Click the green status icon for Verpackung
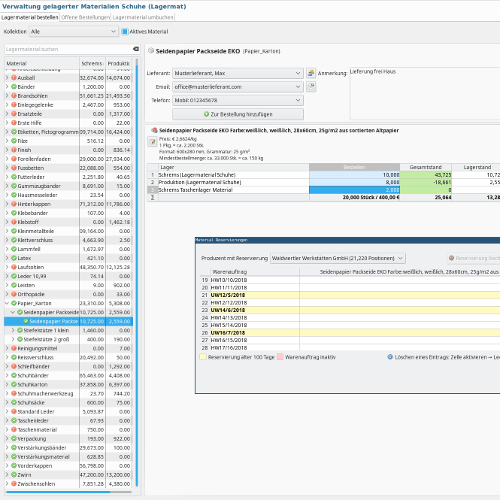 pyautogui.click(x=14, y=439)
